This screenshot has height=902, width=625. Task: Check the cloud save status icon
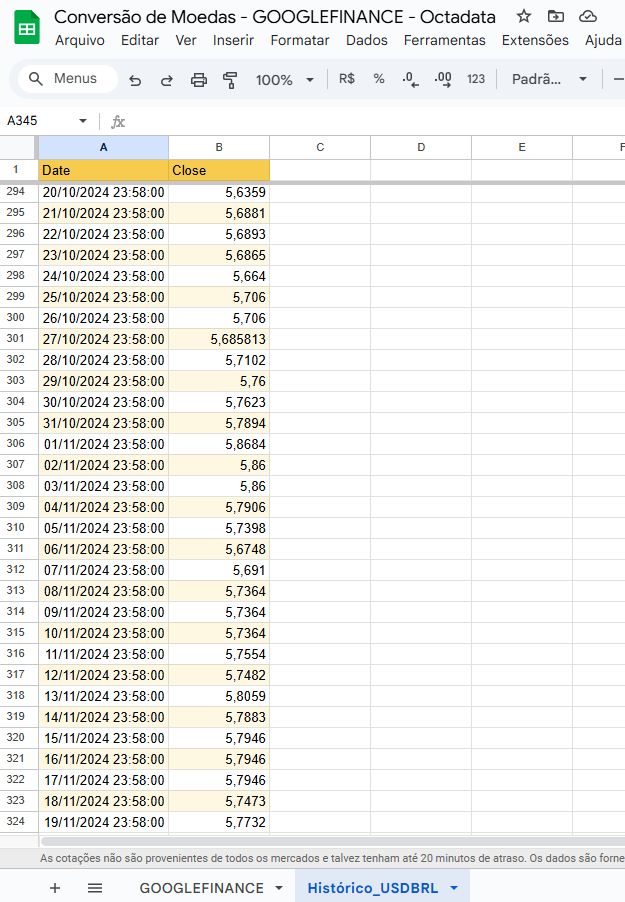point(588,16)
